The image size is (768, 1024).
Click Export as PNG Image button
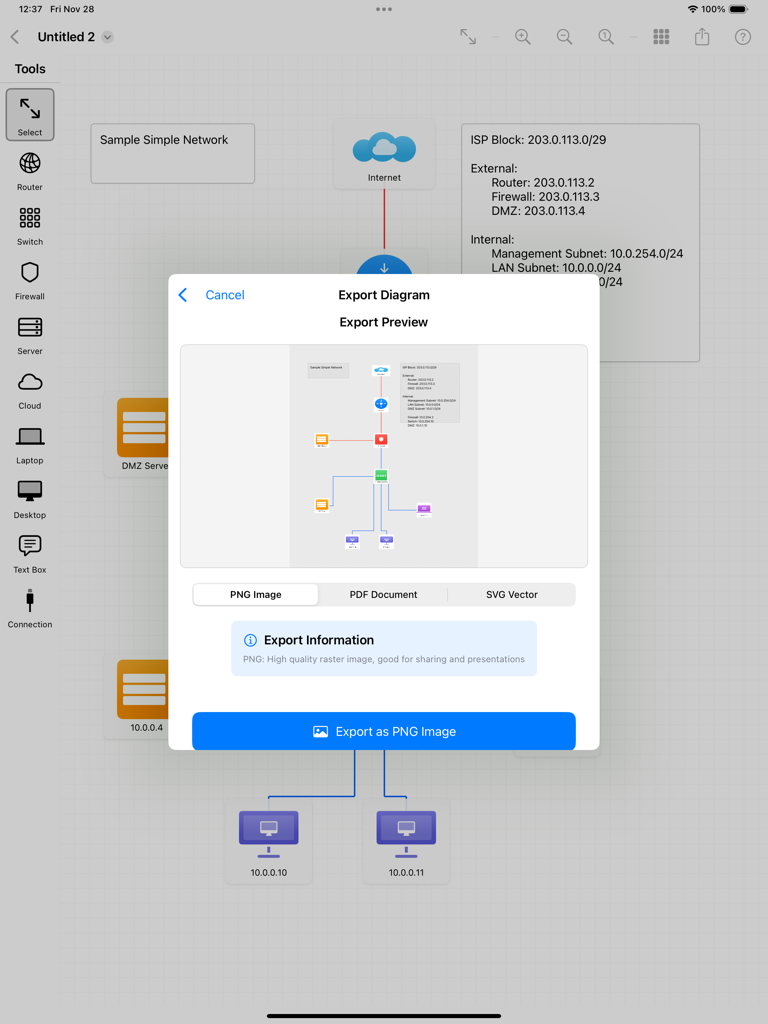click(384, 731)
